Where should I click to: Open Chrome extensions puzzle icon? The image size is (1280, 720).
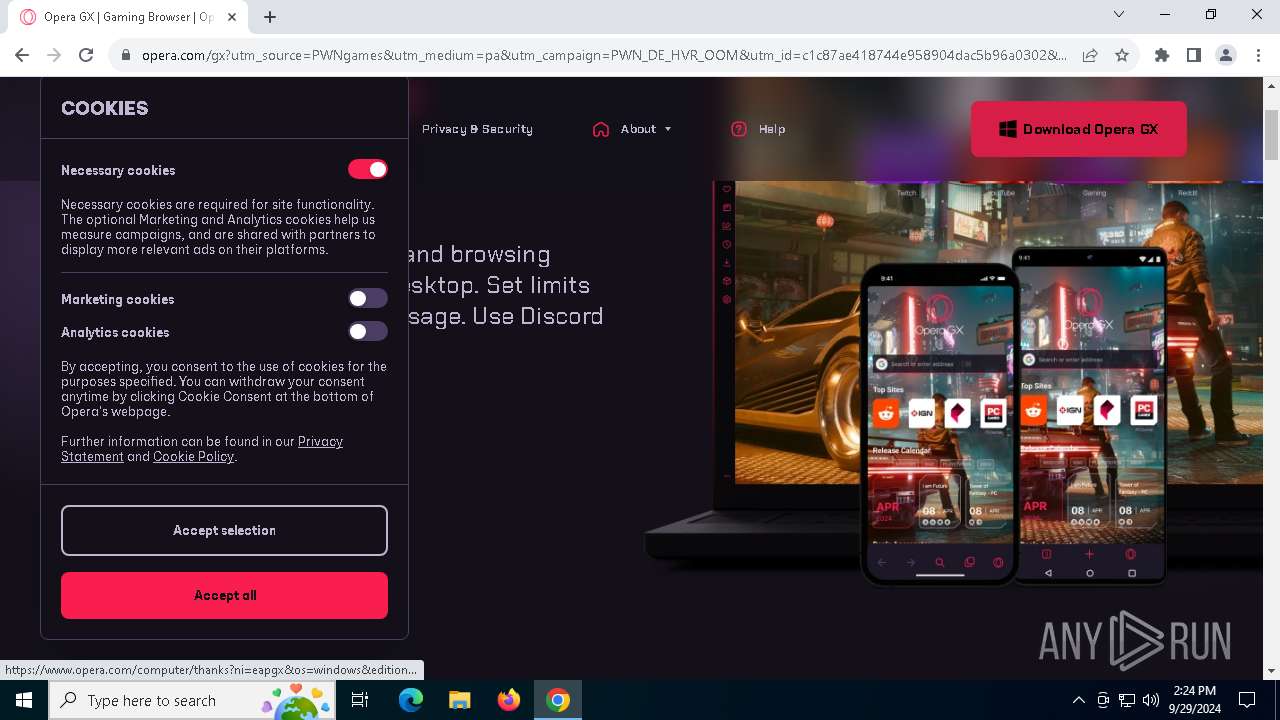1162,56
